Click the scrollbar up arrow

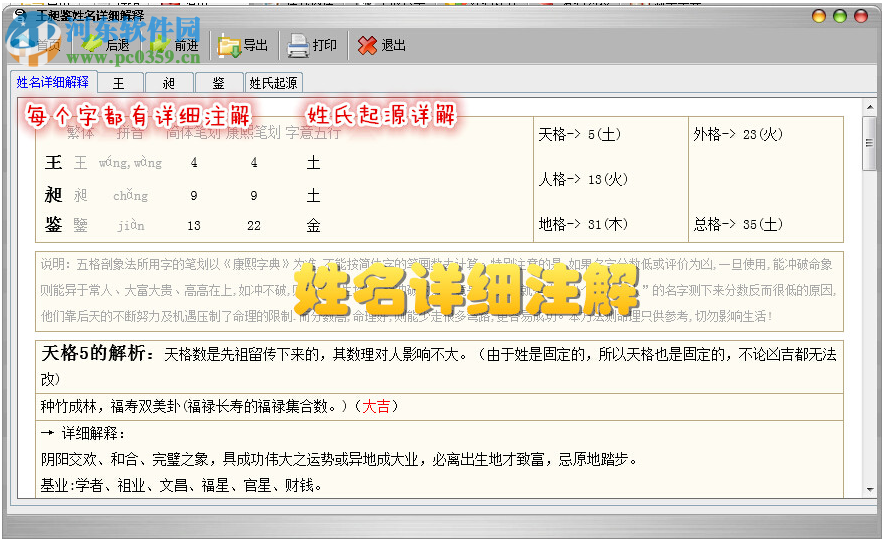coord(870,107)
